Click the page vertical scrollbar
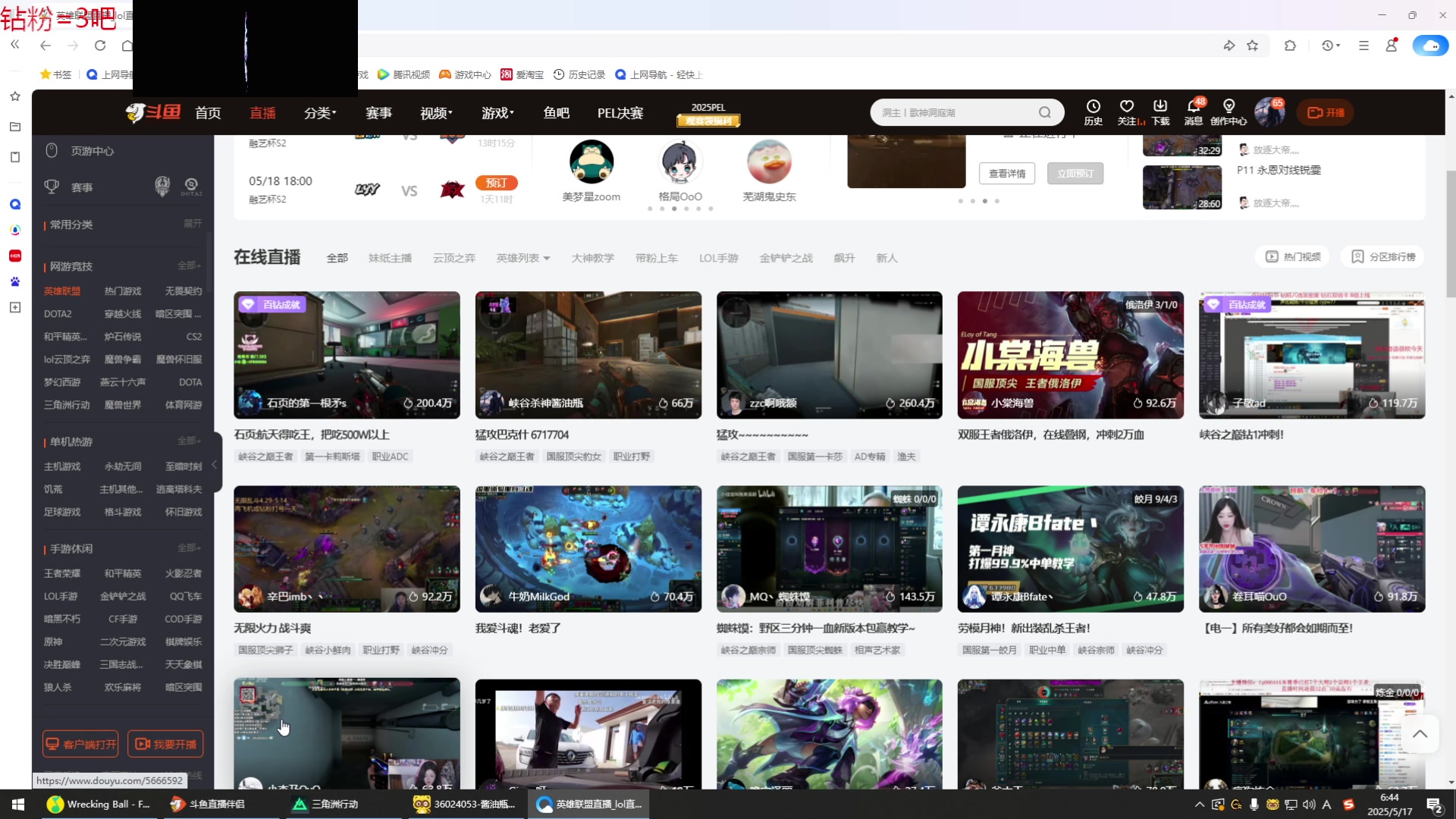 (1451, 234)
